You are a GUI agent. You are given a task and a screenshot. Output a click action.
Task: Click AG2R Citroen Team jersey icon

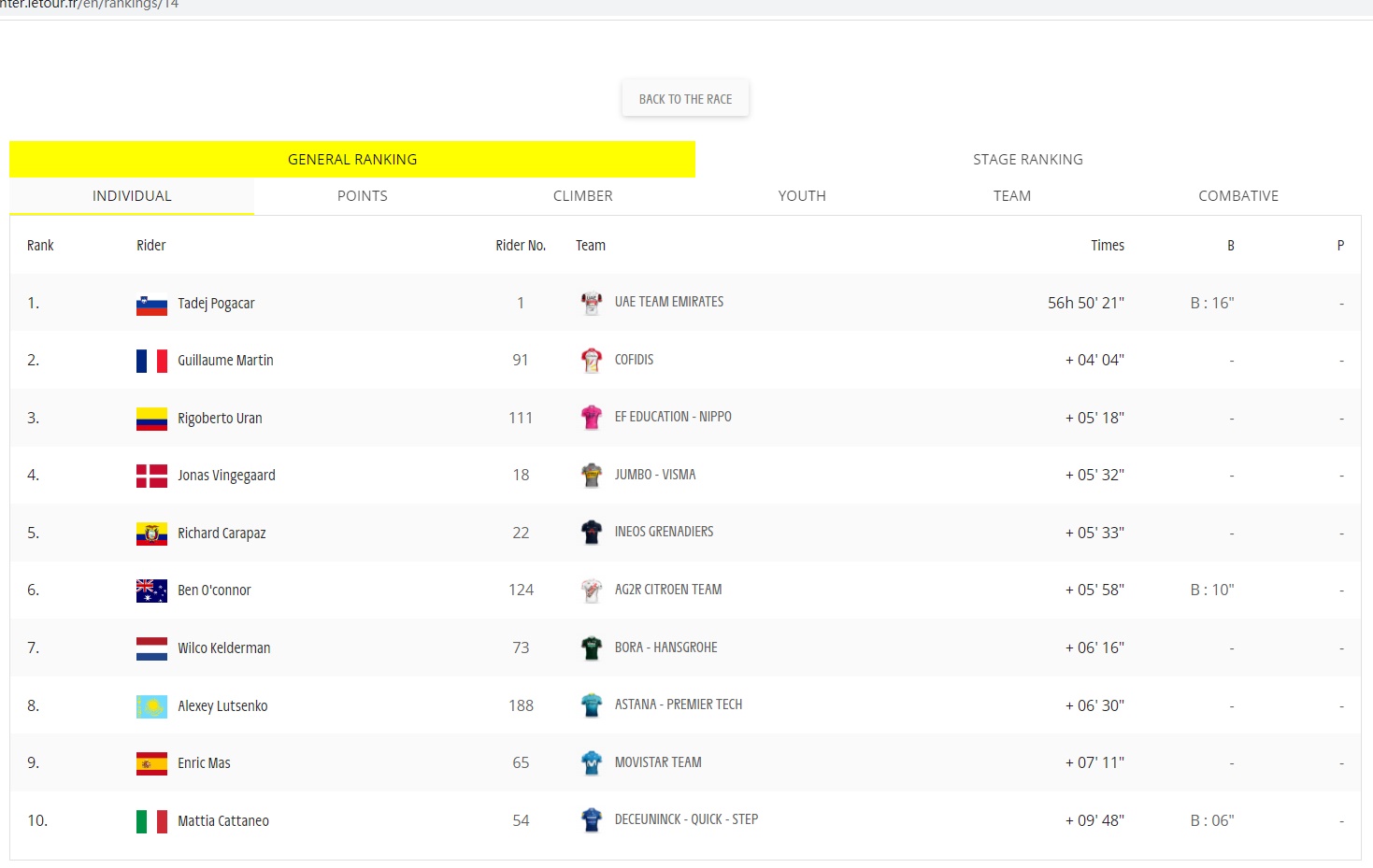(x=592, y=590)
